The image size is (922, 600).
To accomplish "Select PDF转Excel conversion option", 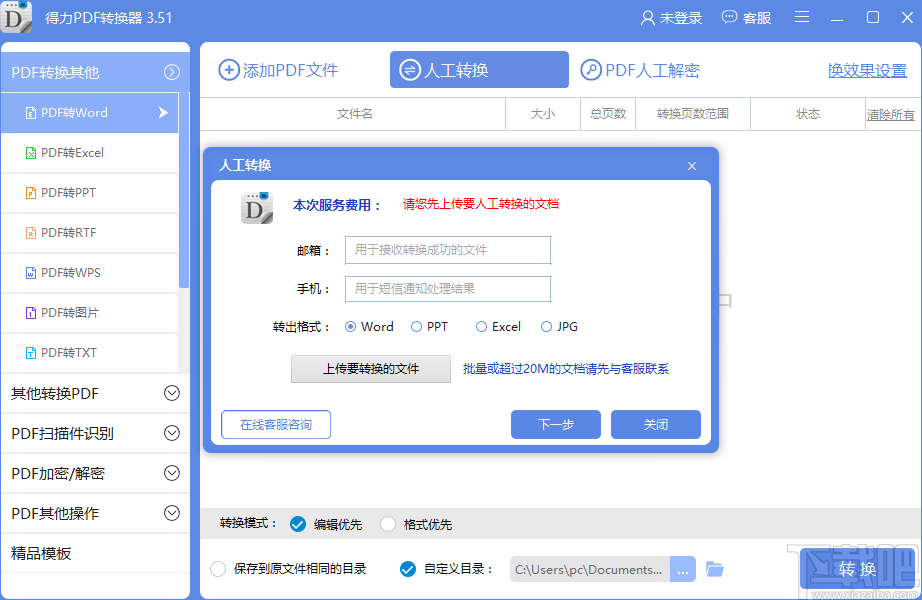I will (x=90, y=153).
